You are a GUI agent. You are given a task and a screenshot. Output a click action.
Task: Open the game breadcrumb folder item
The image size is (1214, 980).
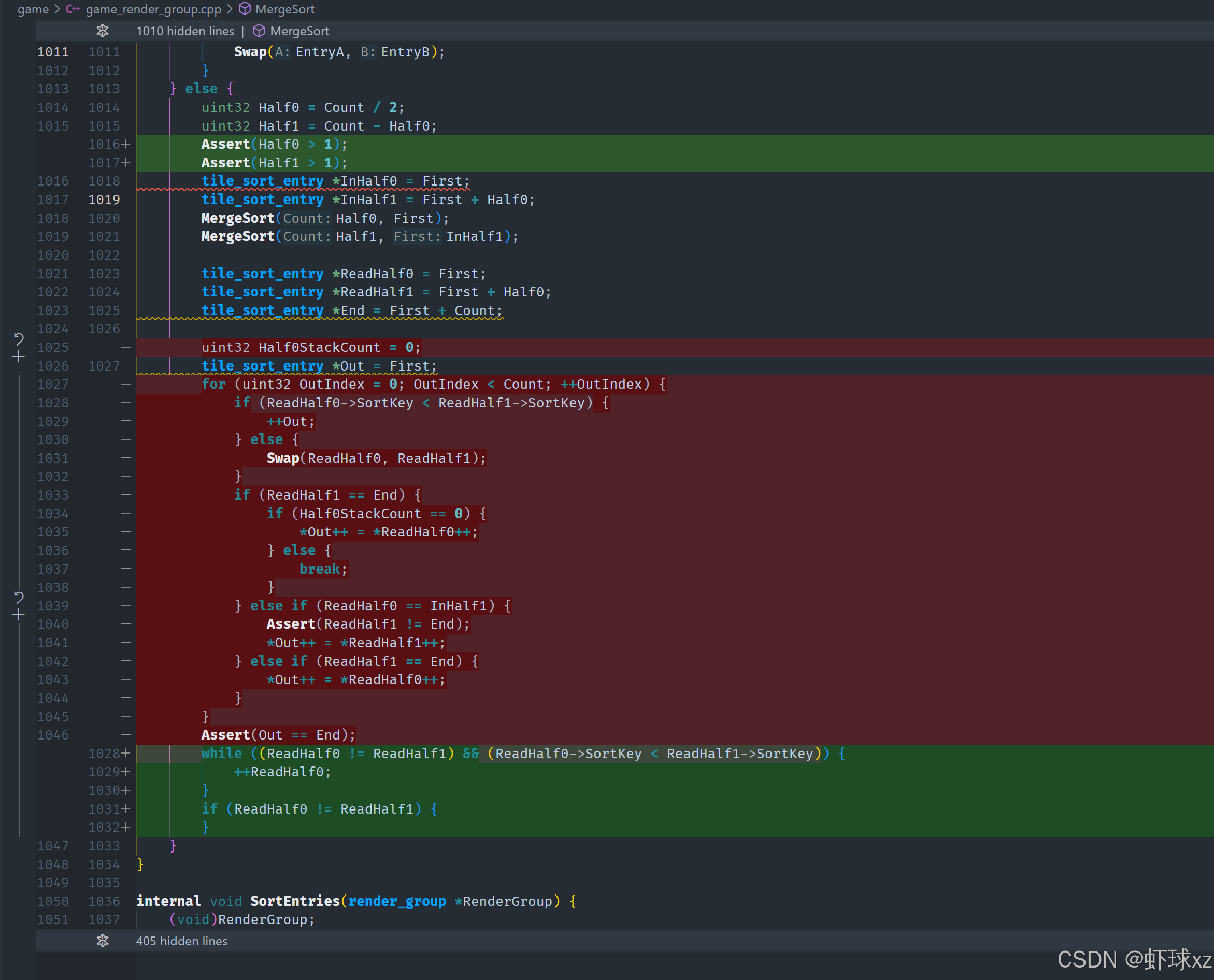33,9
